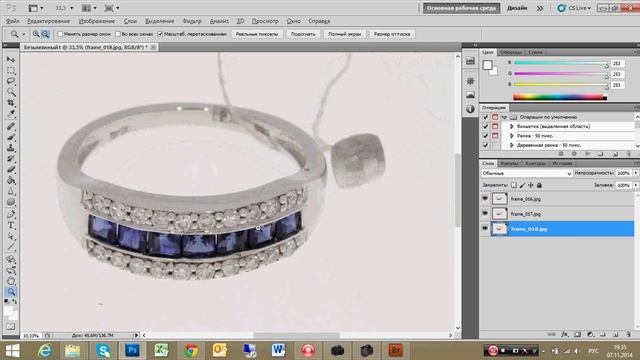Select the Pen tool
The height and width of the screenshot is (360, 640).
pos(11,214)
